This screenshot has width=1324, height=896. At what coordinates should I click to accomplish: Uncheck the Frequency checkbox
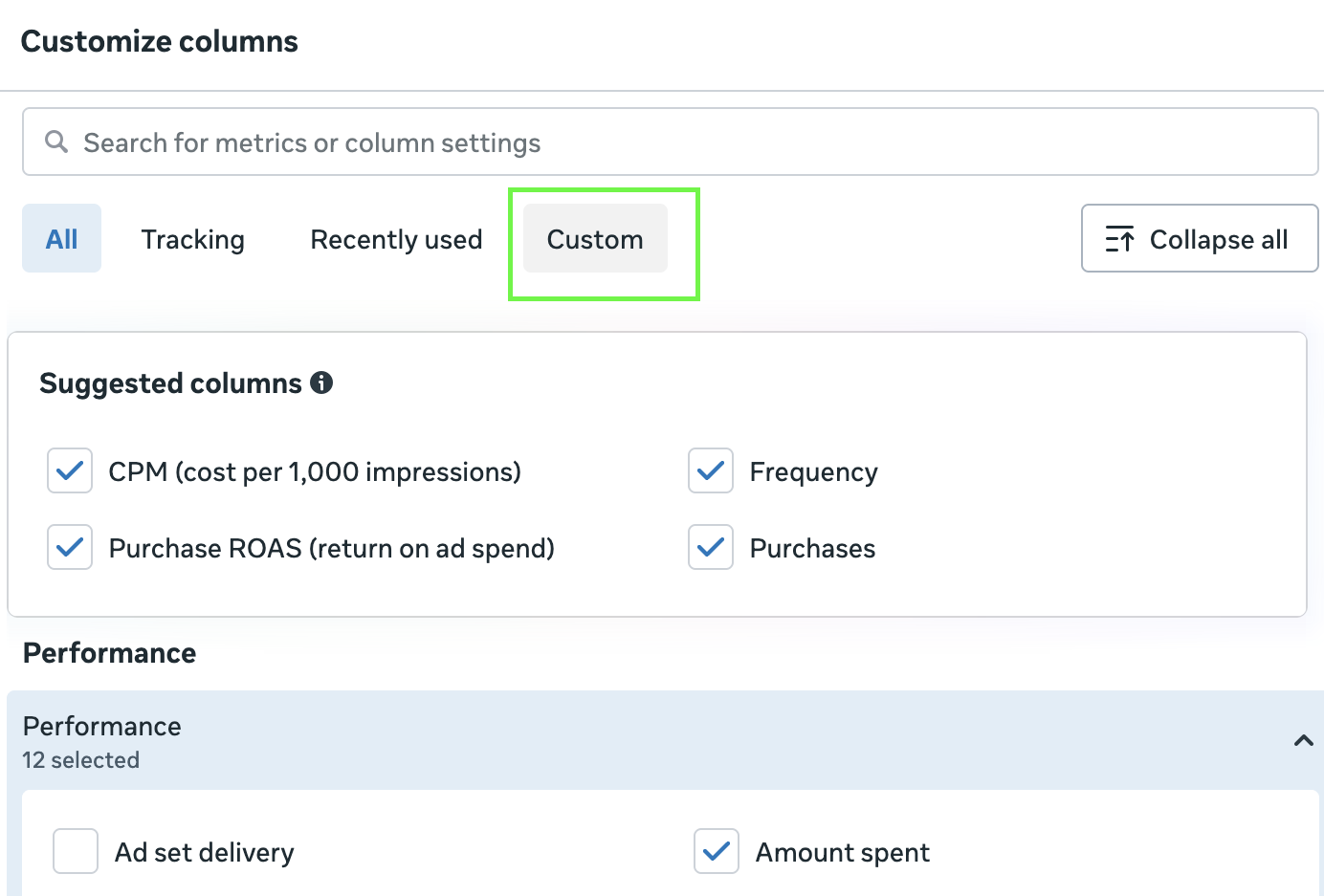coord(711,470)
